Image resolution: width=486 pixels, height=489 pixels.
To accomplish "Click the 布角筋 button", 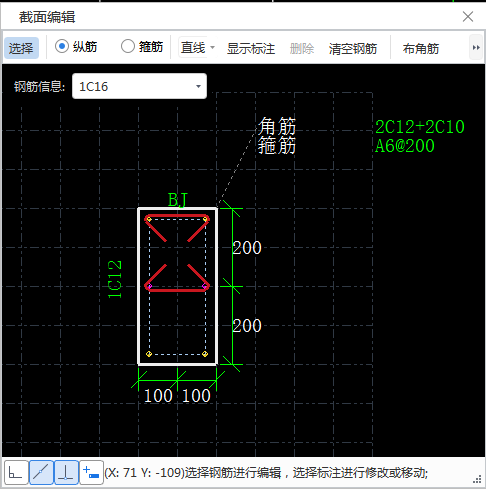I will tap(421, 49).
